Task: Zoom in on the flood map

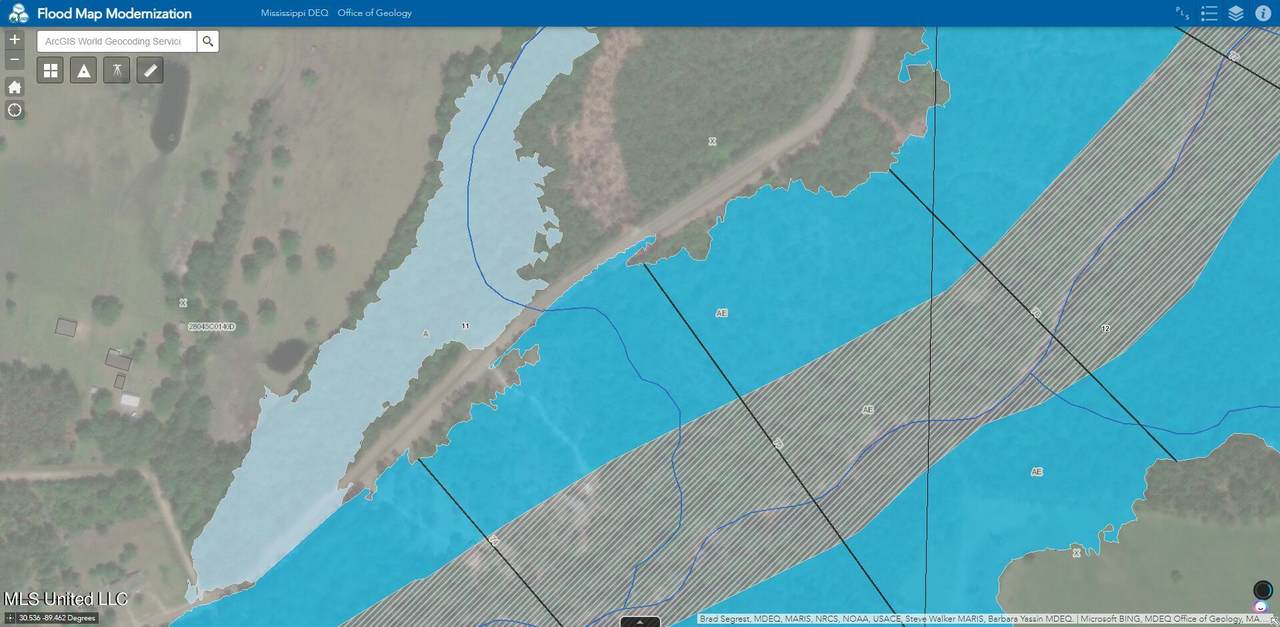Action: coord(14,40)
